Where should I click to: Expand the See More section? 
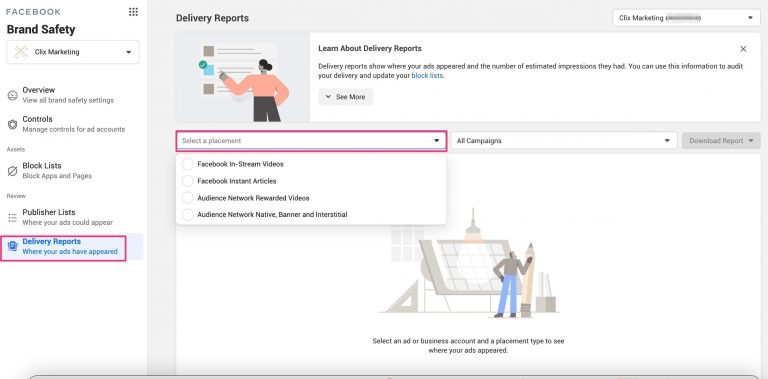pyautogui.click(x=346, y=97)
